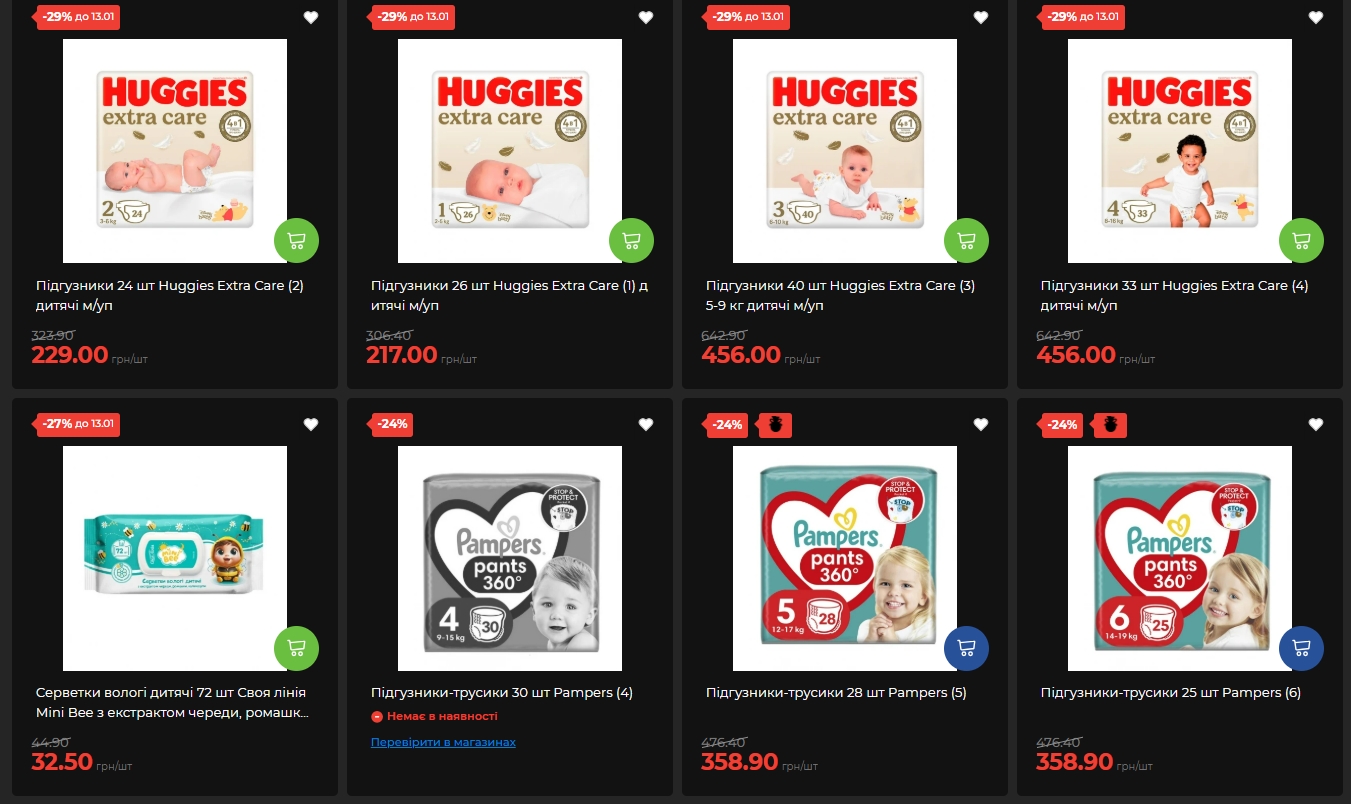Viewport: 1351px width, 804px height.
Task: Click the 'Перевірити в магазинах' link
Action: (x=443, y=742)
